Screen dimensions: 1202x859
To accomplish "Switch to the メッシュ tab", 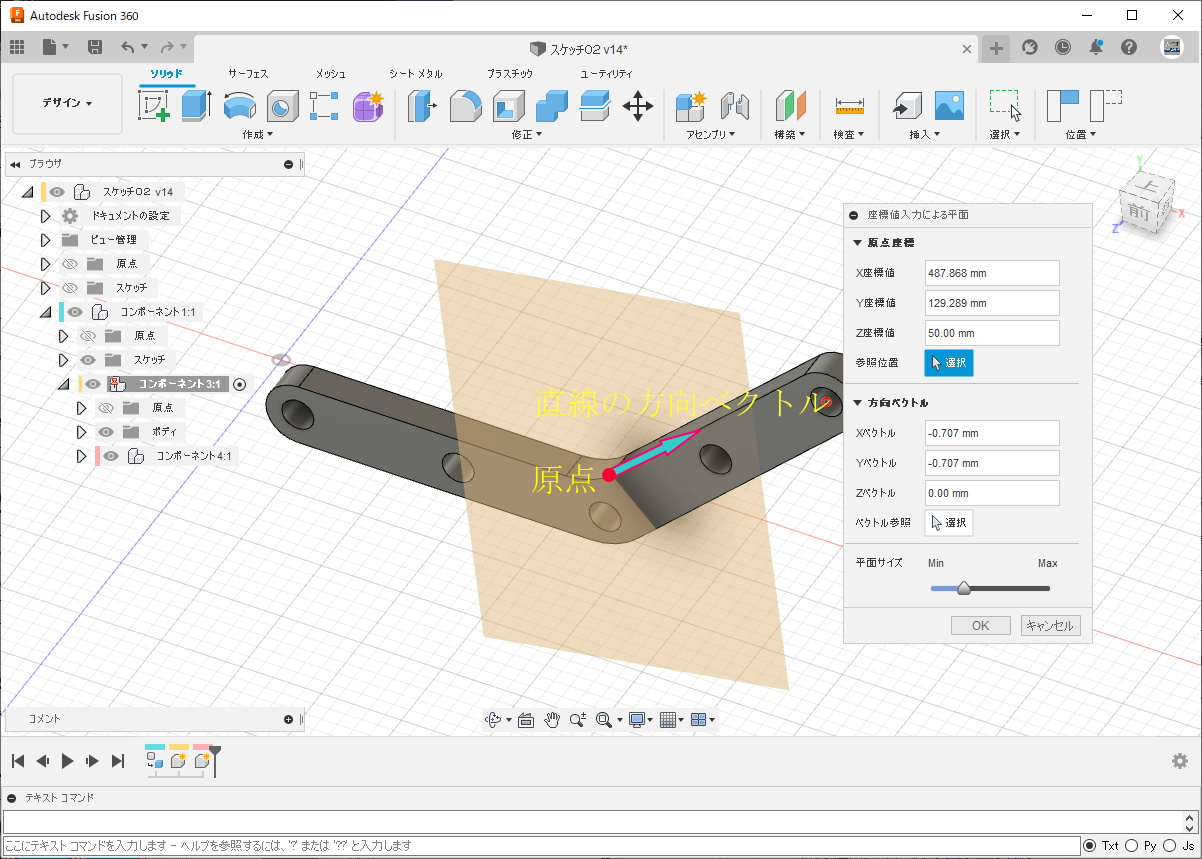I will [331, 74].
